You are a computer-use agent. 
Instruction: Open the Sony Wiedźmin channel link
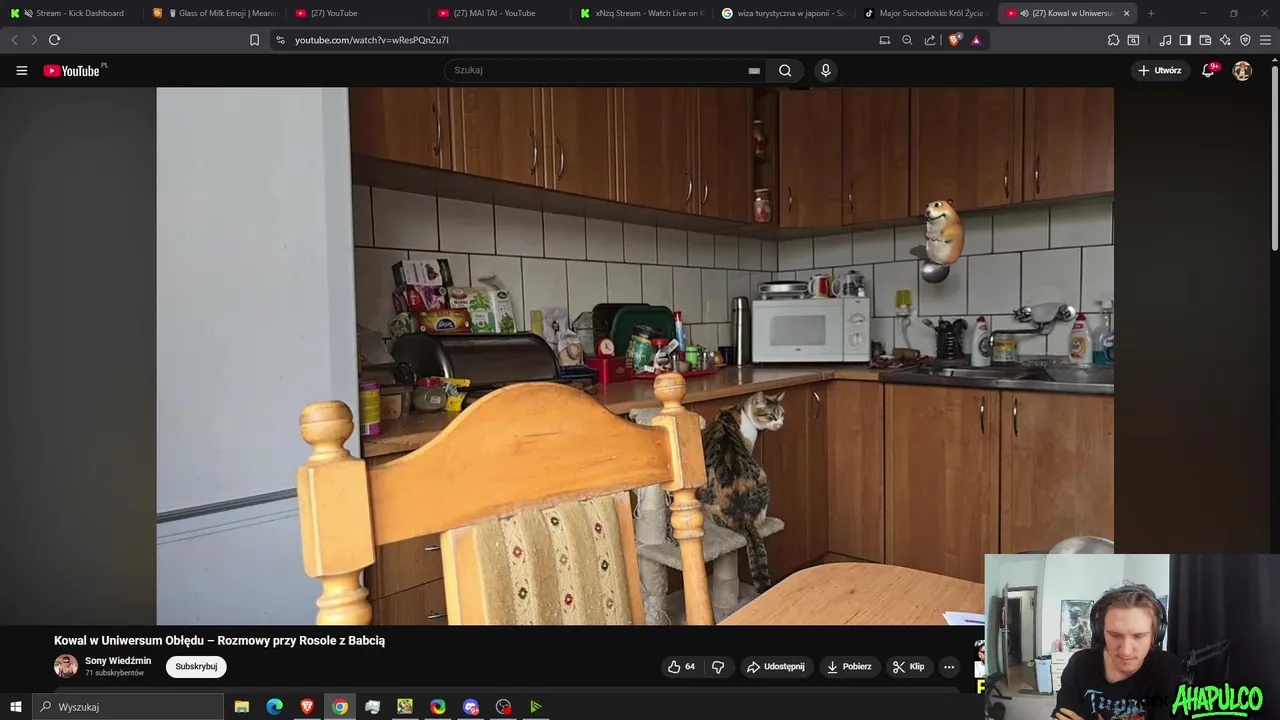[118, 660]
